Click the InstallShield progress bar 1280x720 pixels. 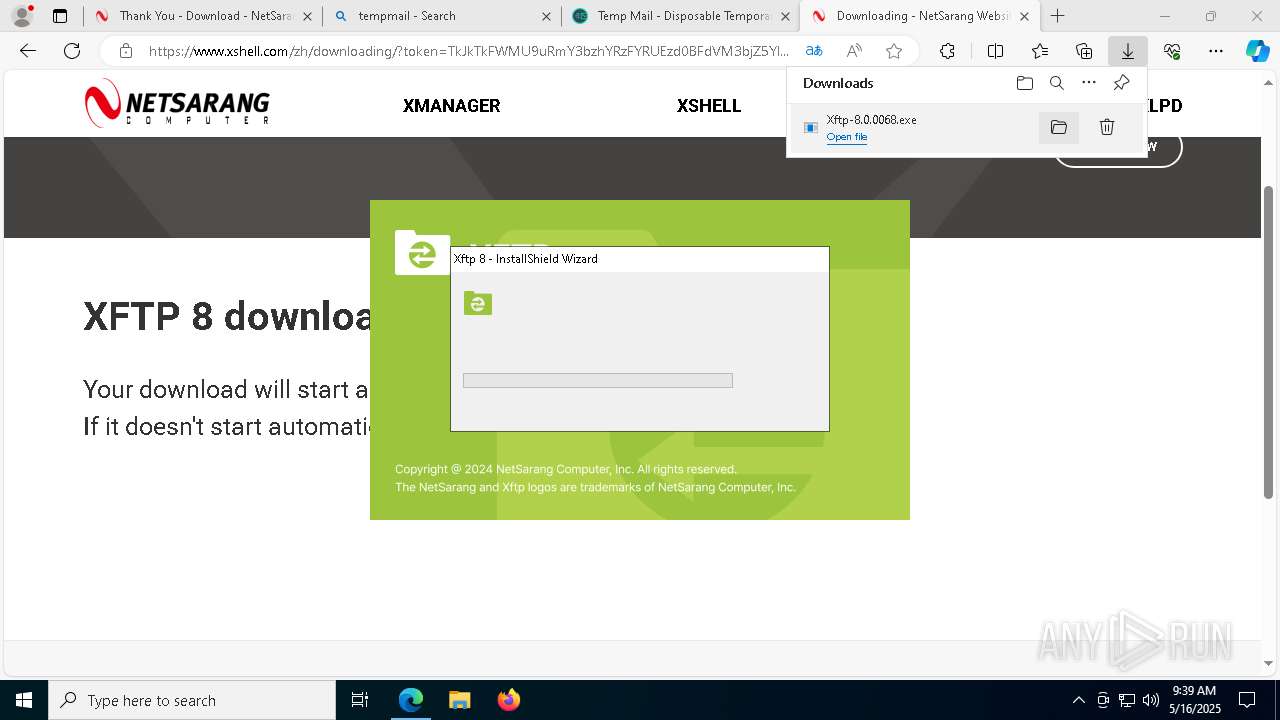click(x=598, y=381)
